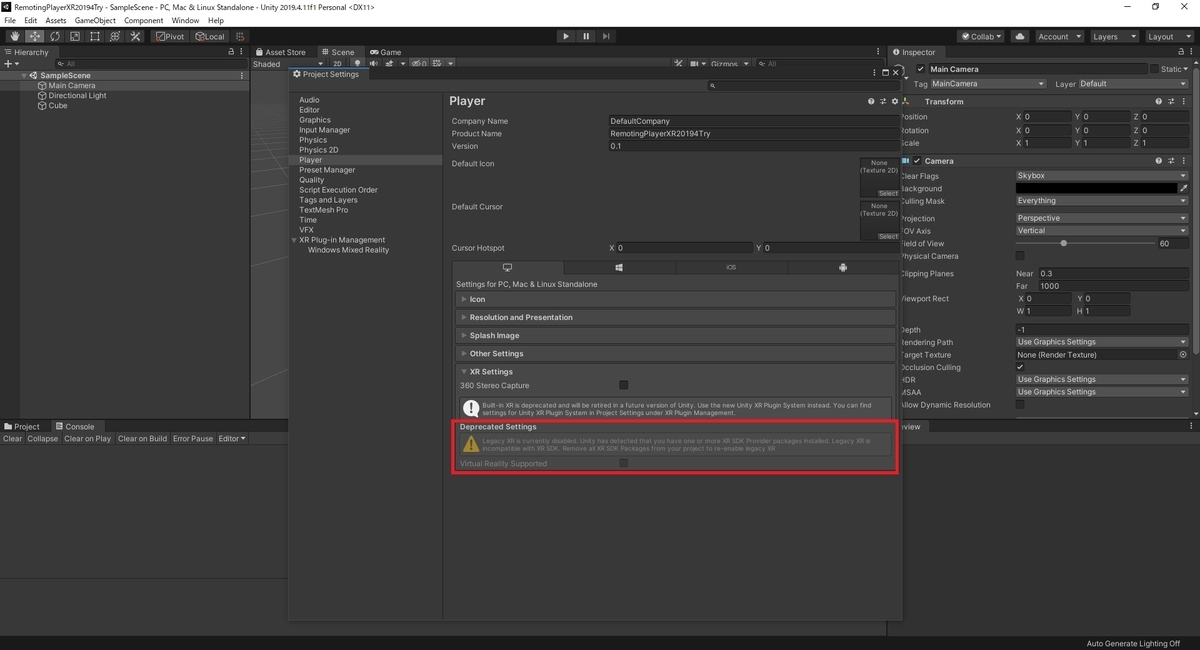1200x650 pixels.
Task: Expand Resolution and Presentation section
Action: pyautogui.click(x=676, y=317)
